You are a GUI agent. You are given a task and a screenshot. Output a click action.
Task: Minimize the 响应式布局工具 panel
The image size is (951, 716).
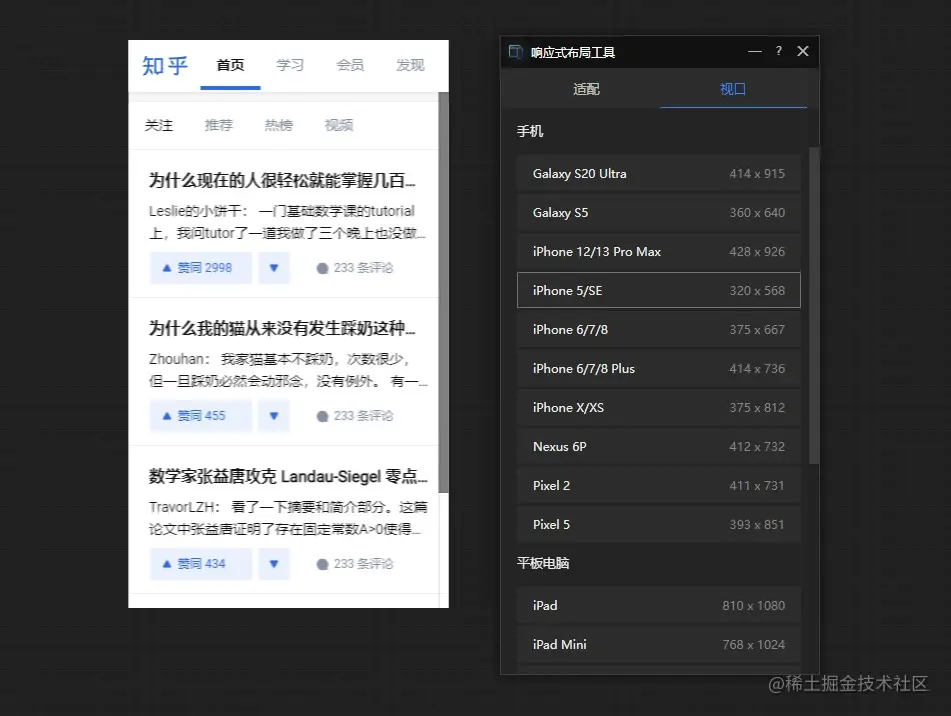pyautogui.click(x=754, y=52)
